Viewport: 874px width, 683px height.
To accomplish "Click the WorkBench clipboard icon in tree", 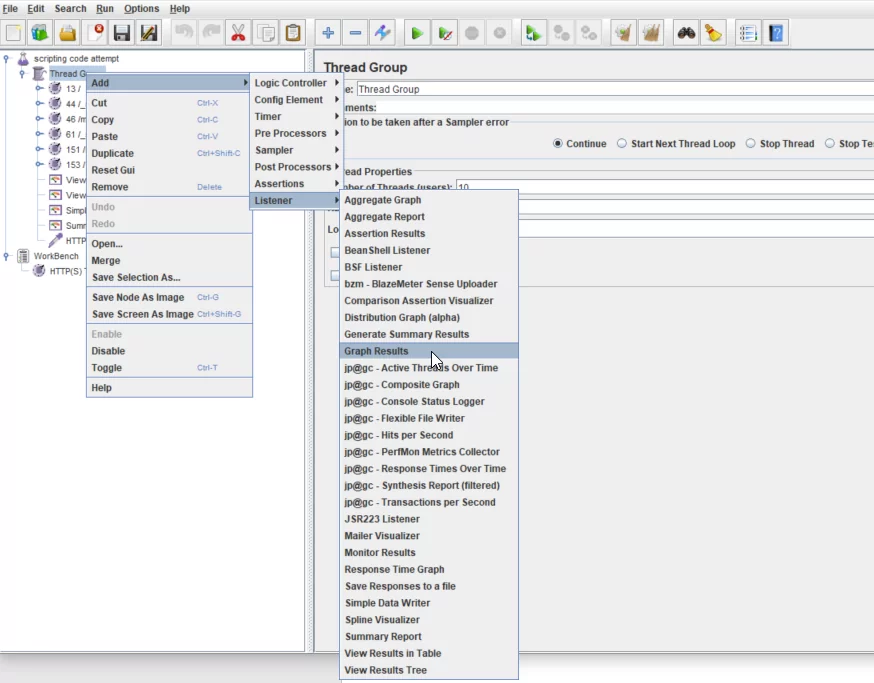I will point(23,256).
